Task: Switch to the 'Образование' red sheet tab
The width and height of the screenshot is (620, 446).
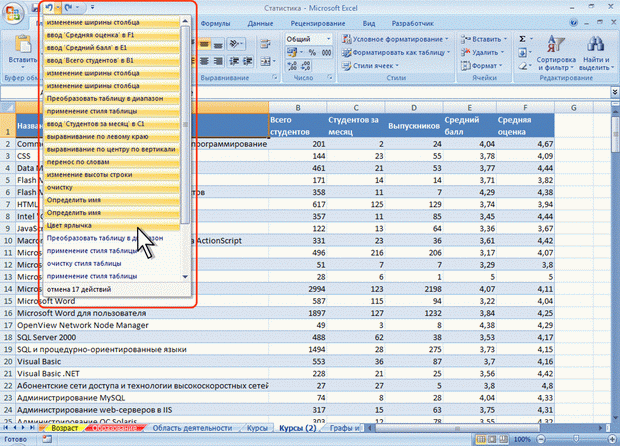Action: (115, 428)
